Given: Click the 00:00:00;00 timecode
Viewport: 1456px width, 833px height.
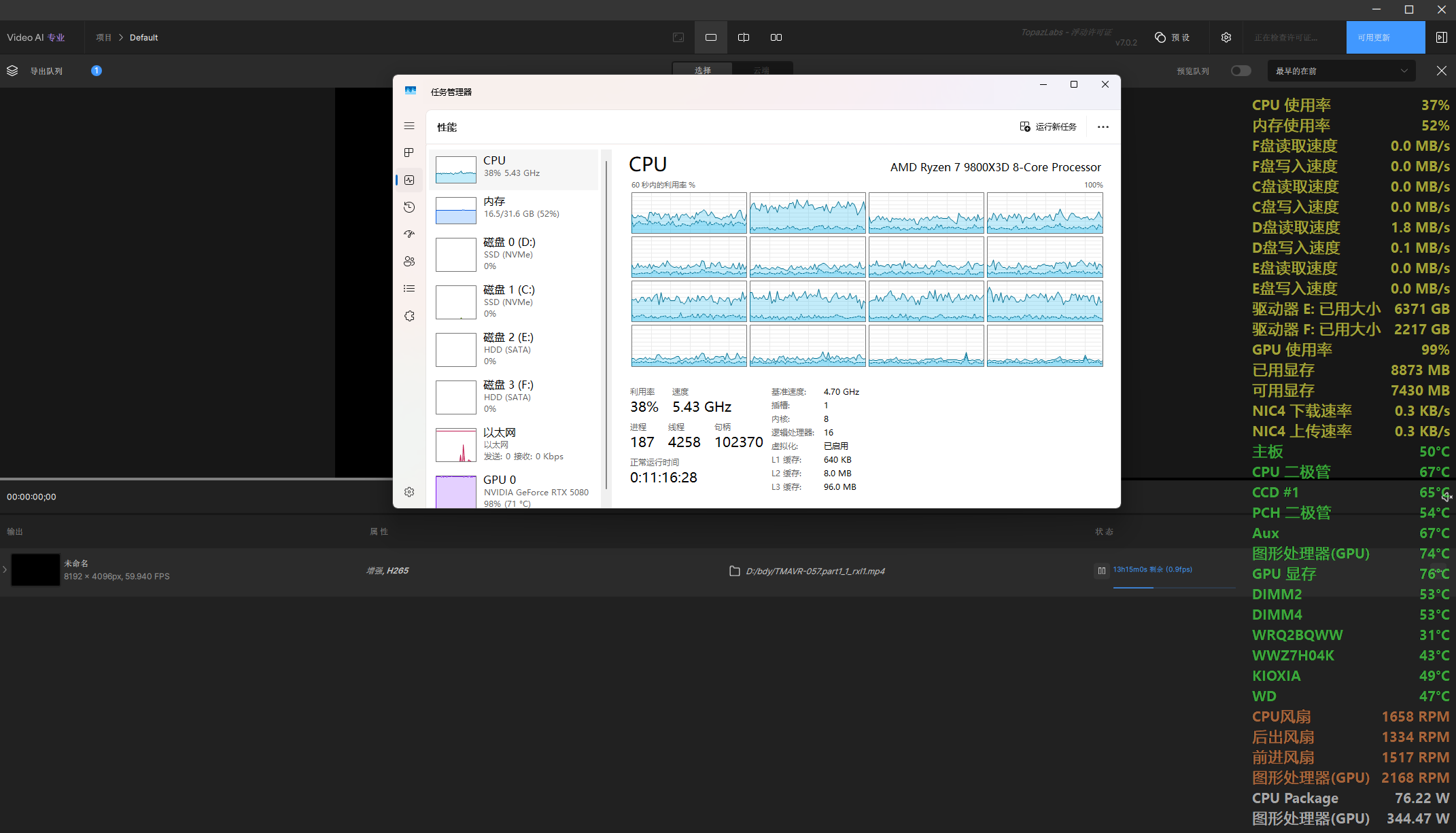Looking at the screenshot, I should [x=31, y=497].
